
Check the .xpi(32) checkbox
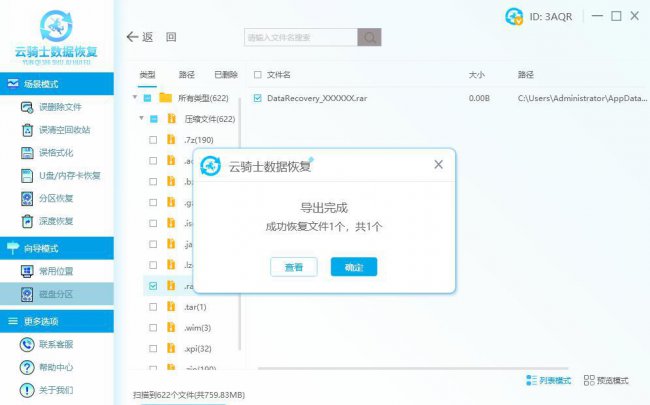tap(153, 349)
